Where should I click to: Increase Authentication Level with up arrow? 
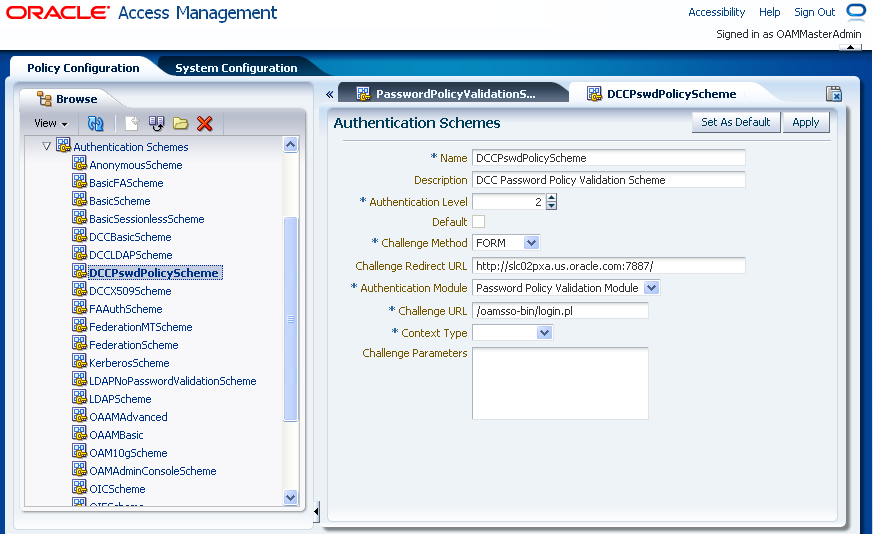click(x=551, y=198)
